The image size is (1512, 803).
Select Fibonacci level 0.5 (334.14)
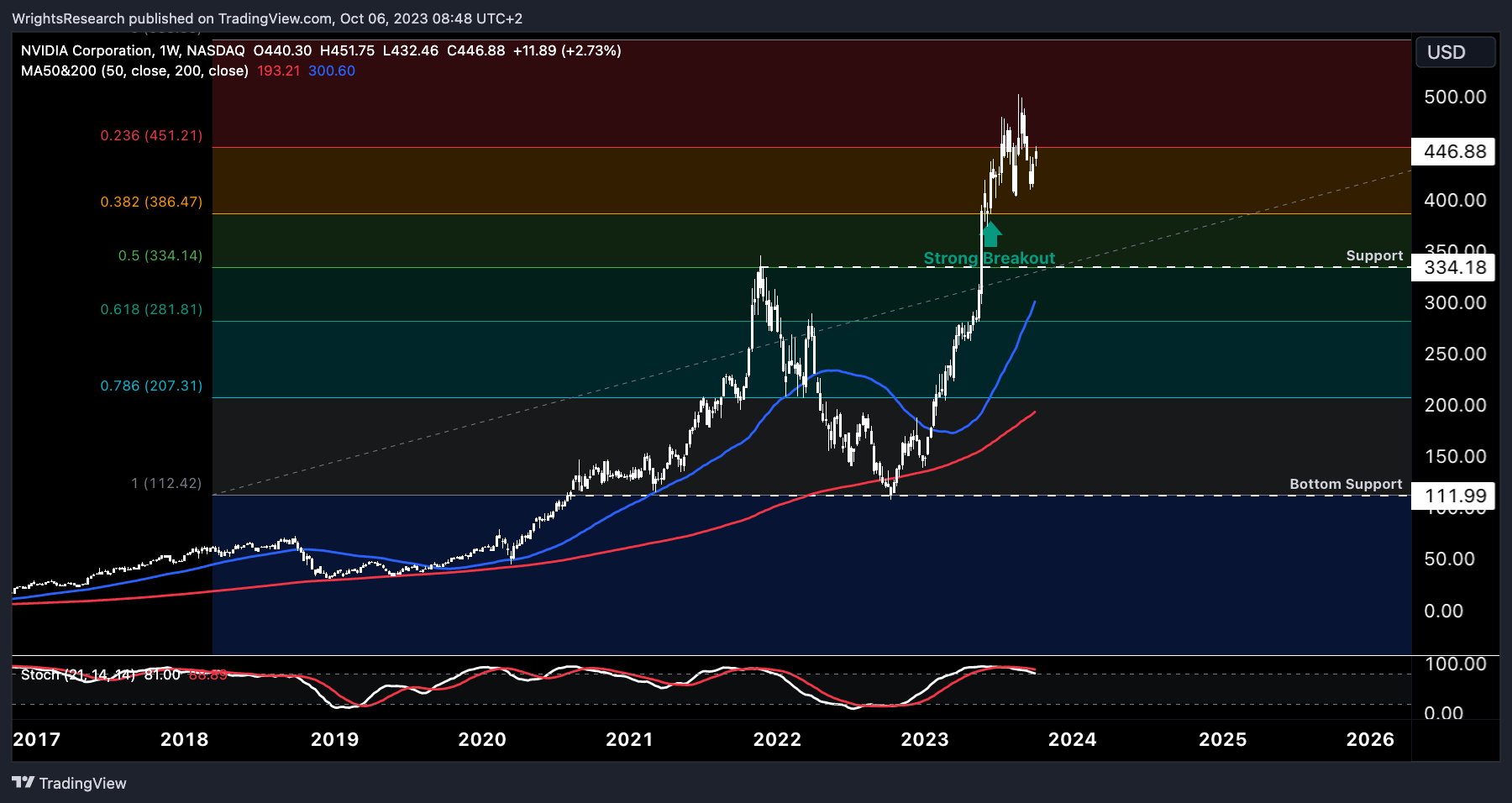coord(160,255)
